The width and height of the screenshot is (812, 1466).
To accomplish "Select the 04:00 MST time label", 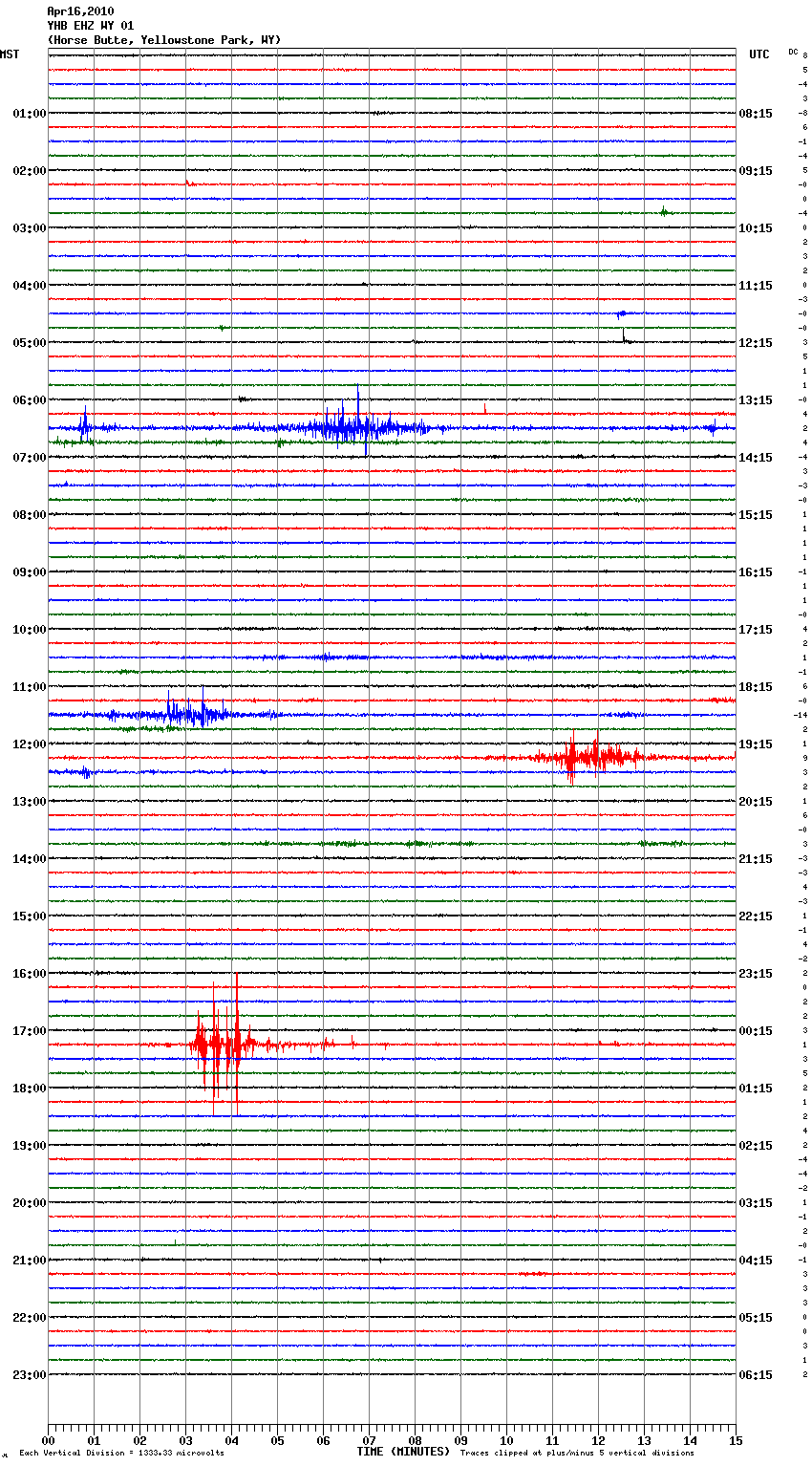I will click(x=30, y=286).
